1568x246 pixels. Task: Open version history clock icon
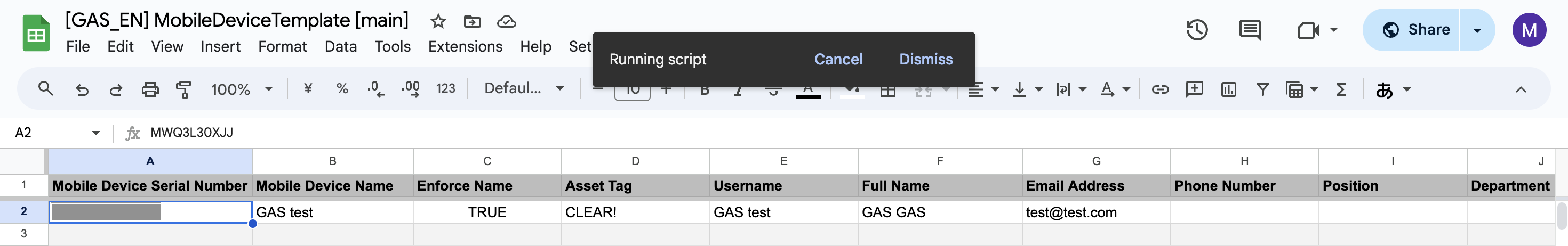1196,30
